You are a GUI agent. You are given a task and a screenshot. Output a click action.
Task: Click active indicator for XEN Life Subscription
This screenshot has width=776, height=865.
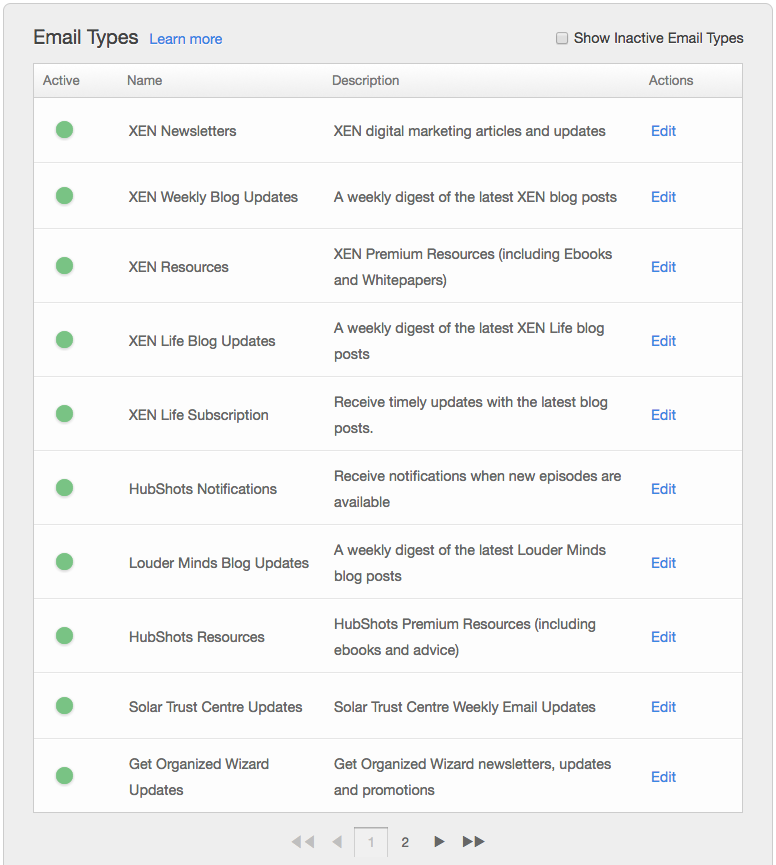[x=65, y=414]
